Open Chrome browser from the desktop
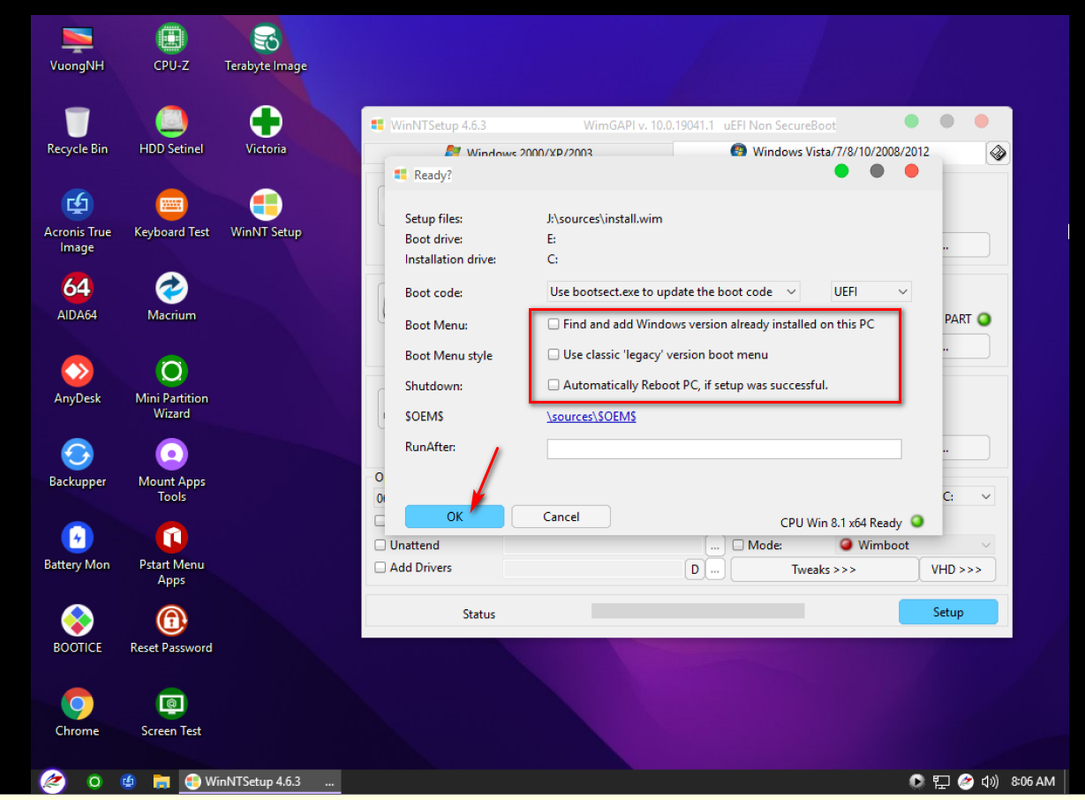 pyautogui.click(x=77, y=712)
